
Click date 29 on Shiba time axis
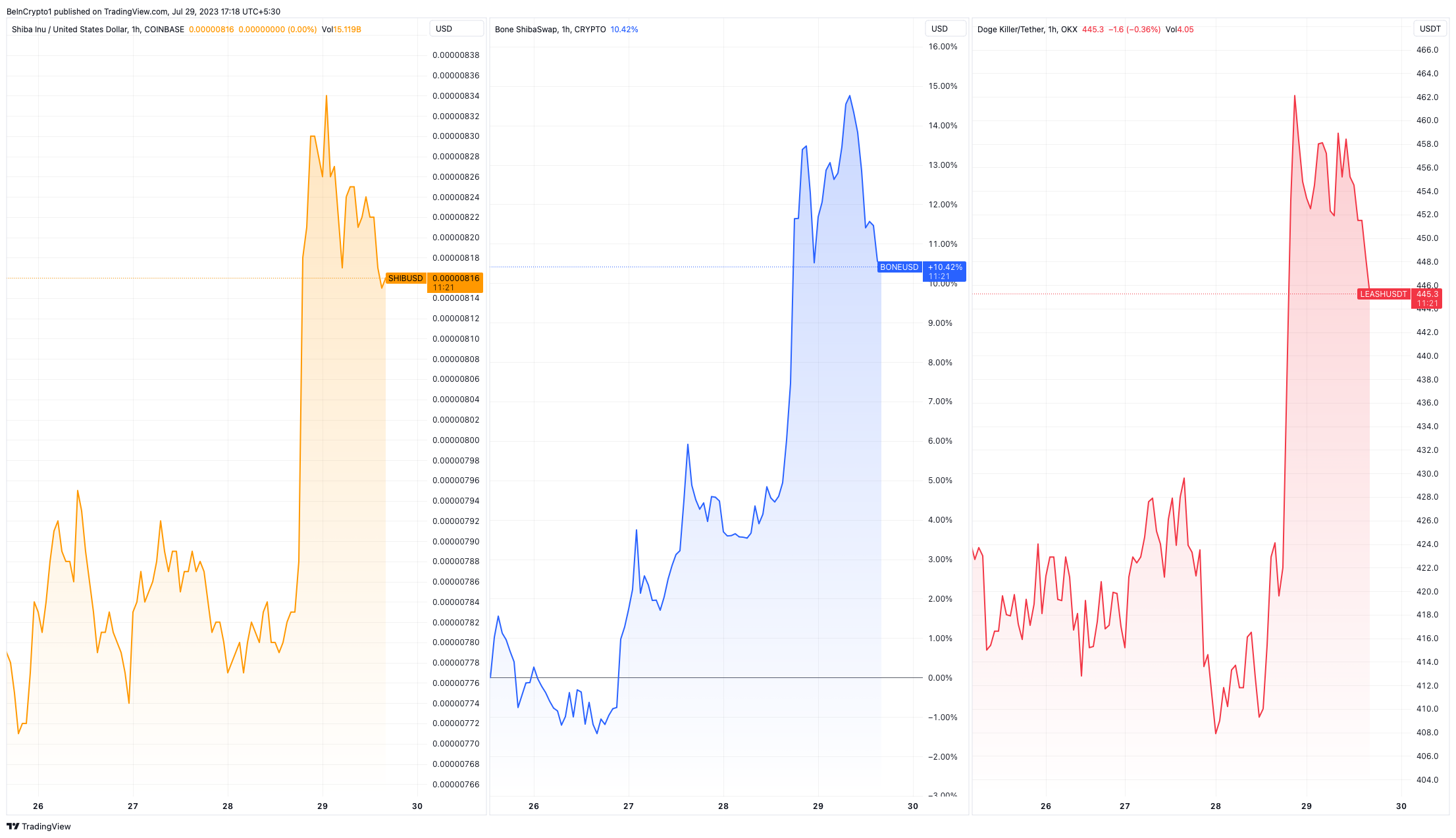[323, 806]
